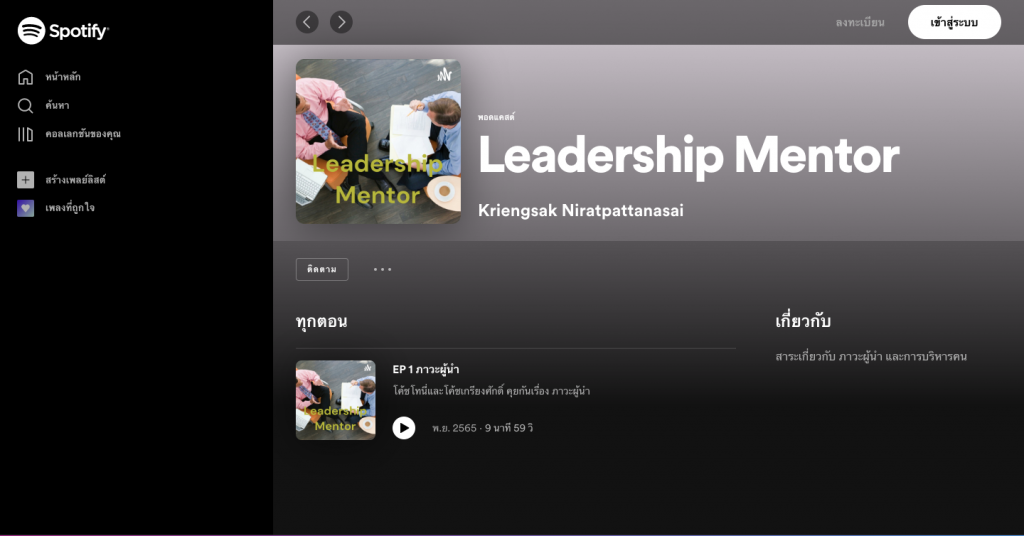Click the พอดแคสต์ label above title
Viewport: 1024px width, 536px height.
pos(496,117)
